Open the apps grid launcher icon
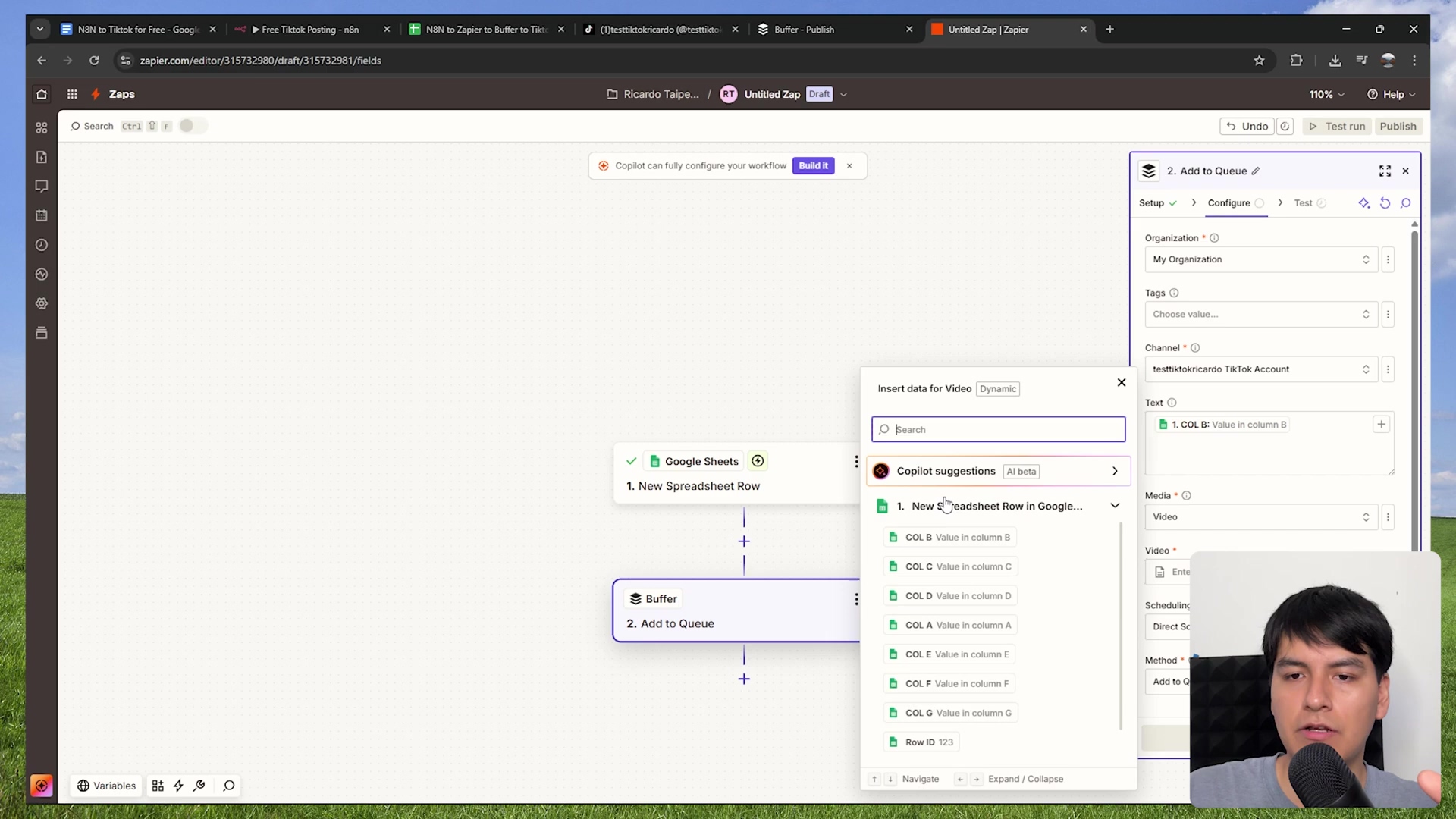The width and height of the screenshot is (1456, 819). click(72, 94)
